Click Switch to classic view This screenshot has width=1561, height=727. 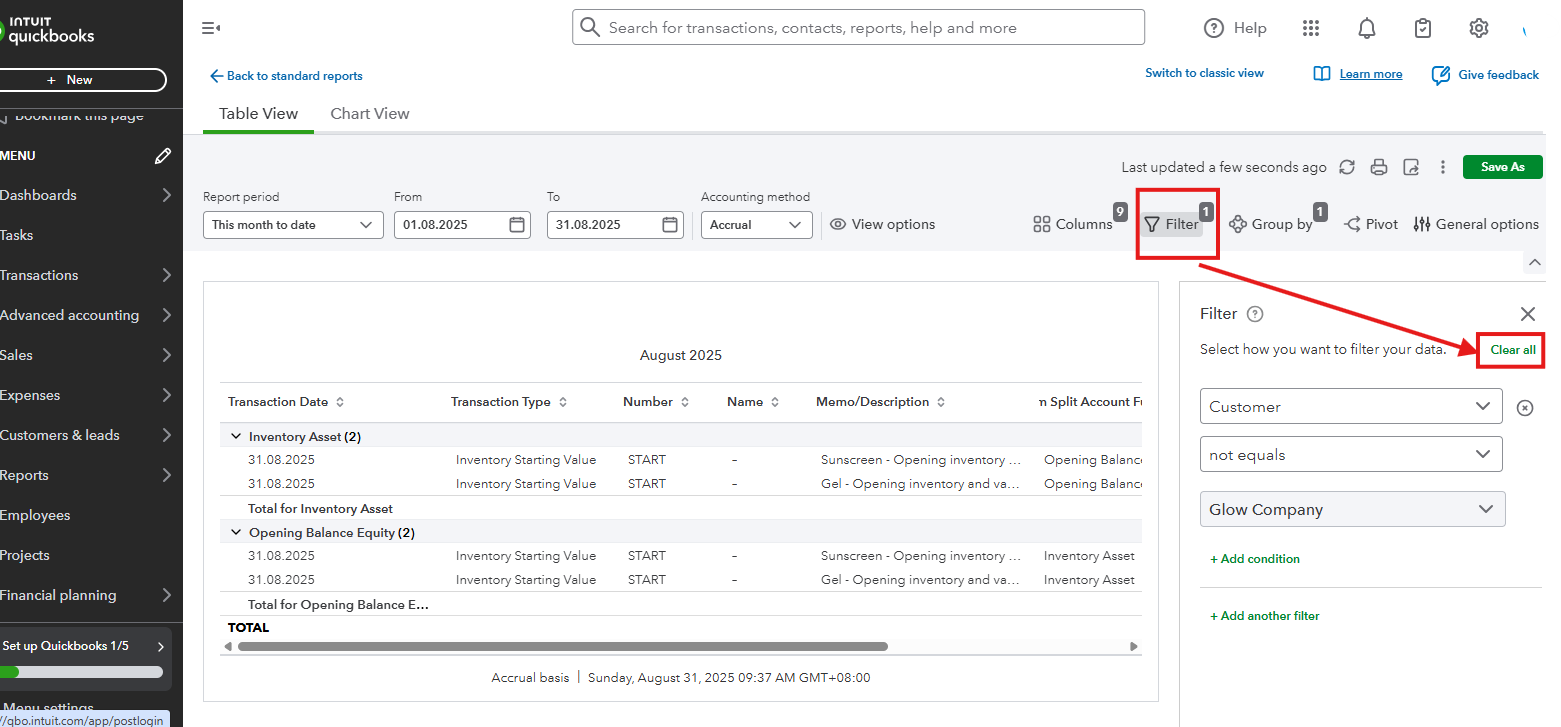[1204, 73]
